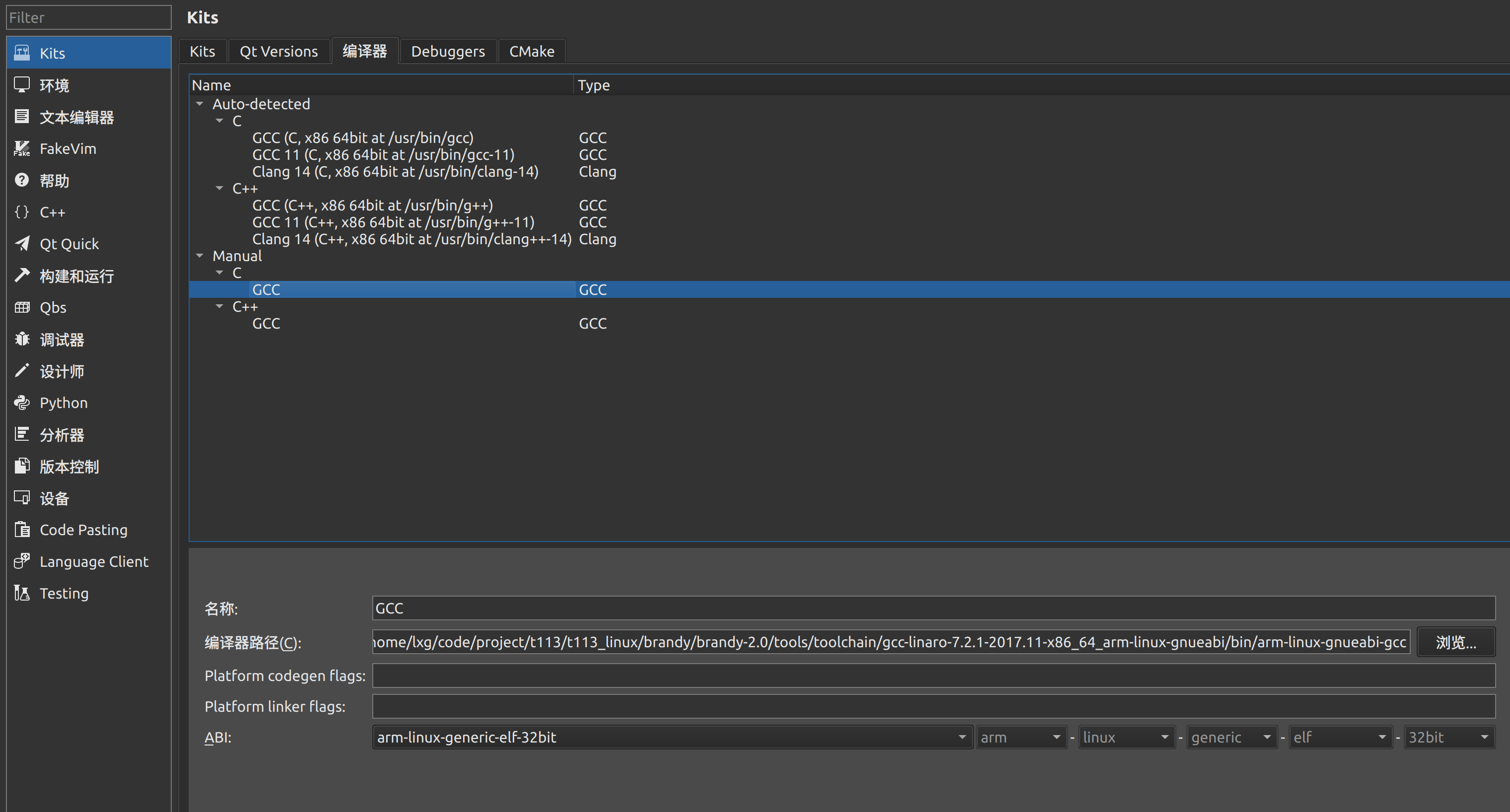Viewport: 1510px width, 812px height.
Task: Collapse the C group under Manual
Action: tap(220, 272)
